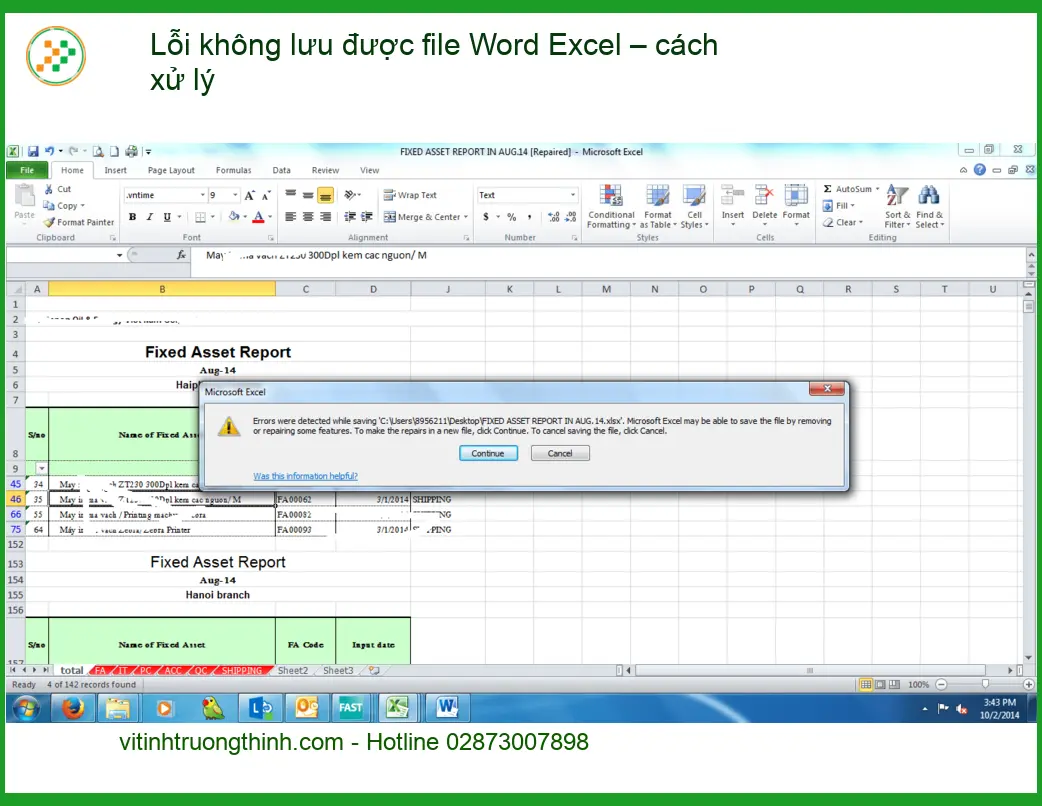Open the Formulas ribbon tab

pyautogui.click(x=233, y=170)
